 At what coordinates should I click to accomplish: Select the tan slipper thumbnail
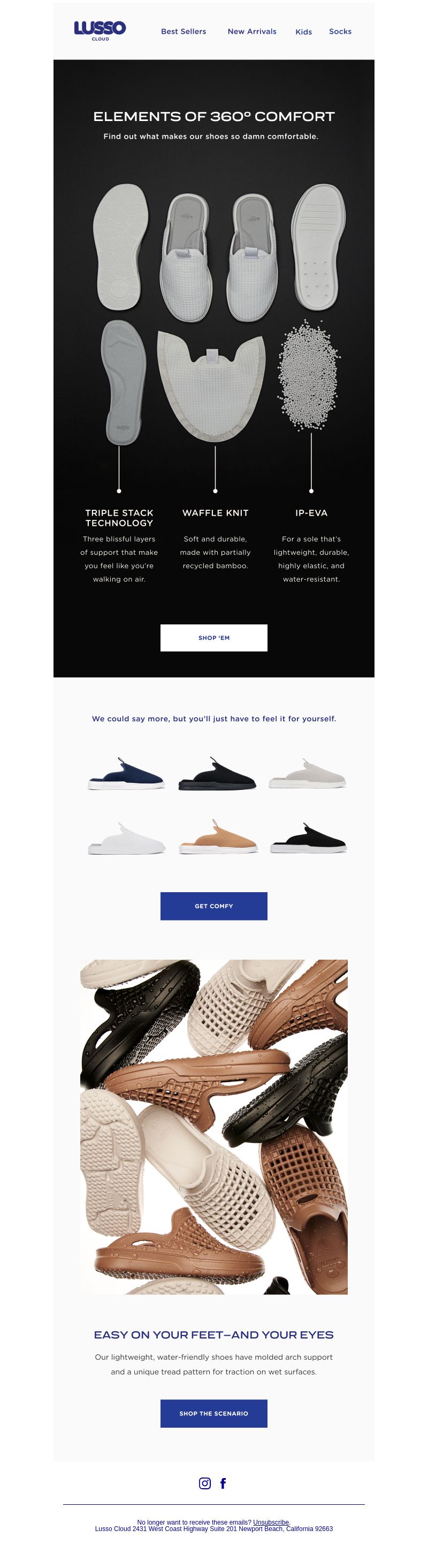[218, 837]
